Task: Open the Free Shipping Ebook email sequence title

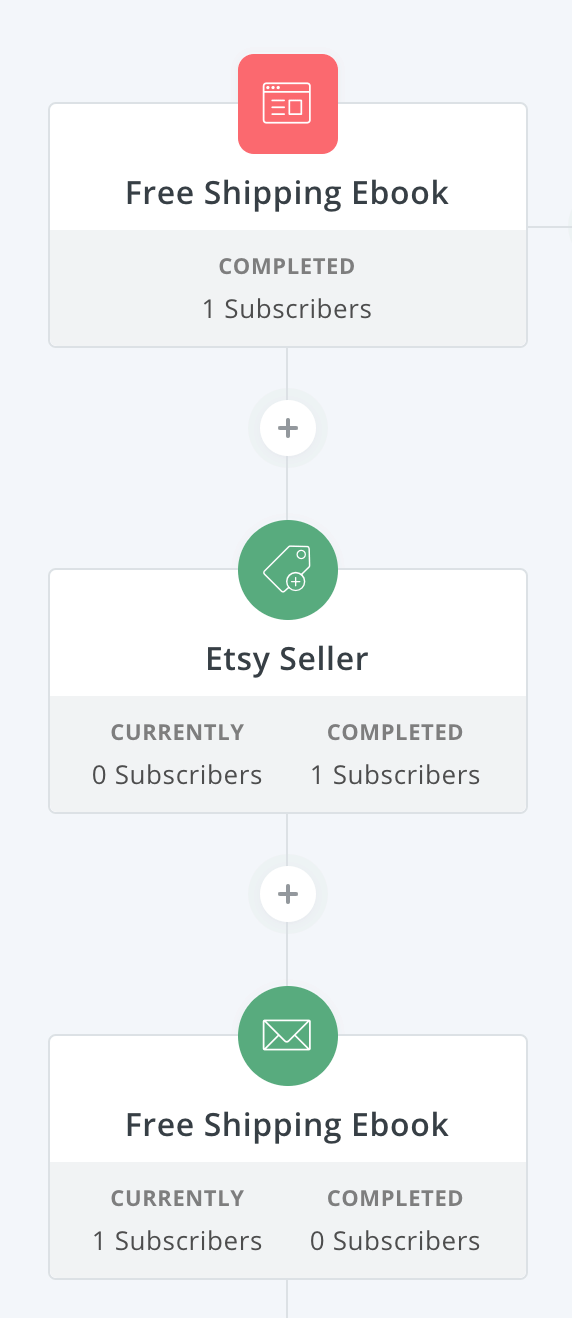Action: click(287, 1125)
